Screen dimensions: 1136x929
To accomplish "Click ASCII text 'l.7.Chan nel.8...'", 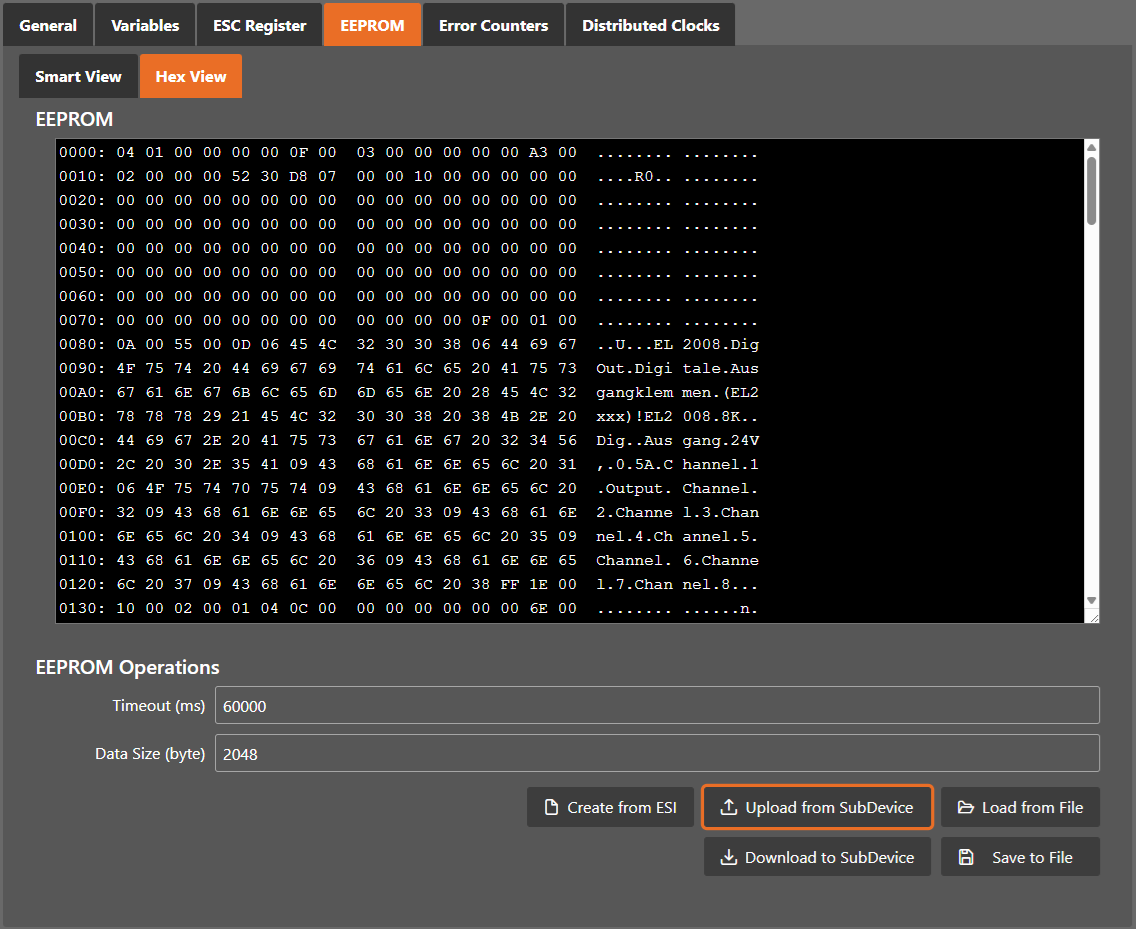I will click(x=677, y=584).
